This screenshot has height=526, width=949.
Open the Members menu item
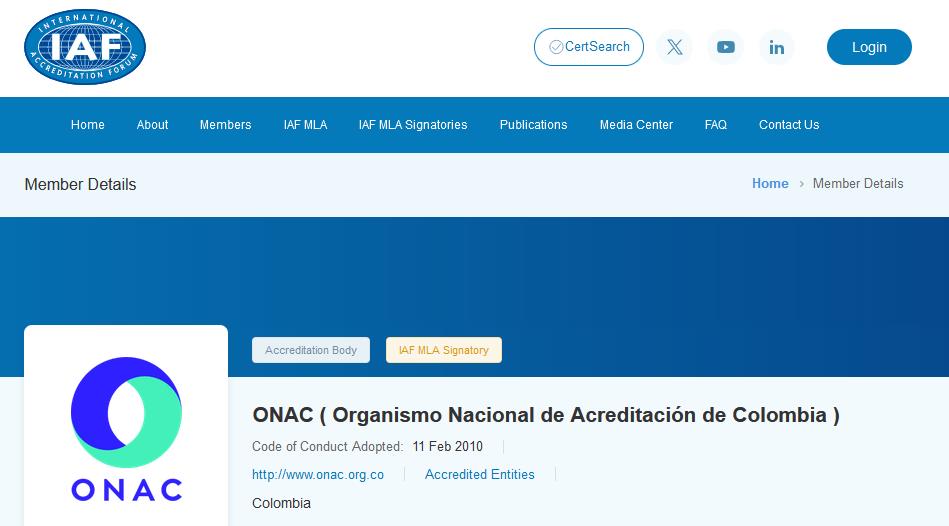click(x=225, y=125)
